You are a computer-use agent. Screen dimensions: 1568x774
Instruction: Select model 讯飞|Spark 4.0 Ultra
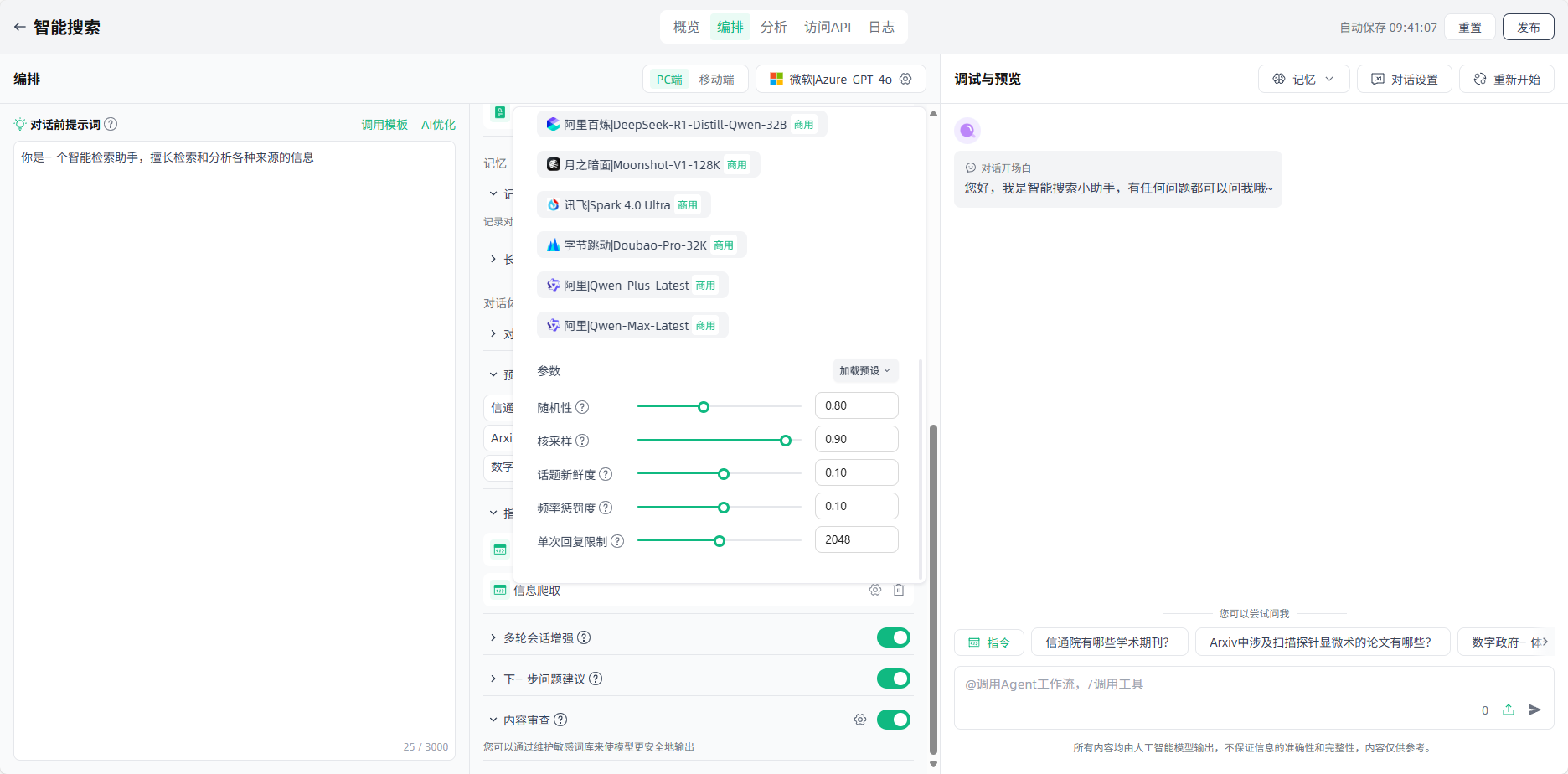tap(624, 204)
